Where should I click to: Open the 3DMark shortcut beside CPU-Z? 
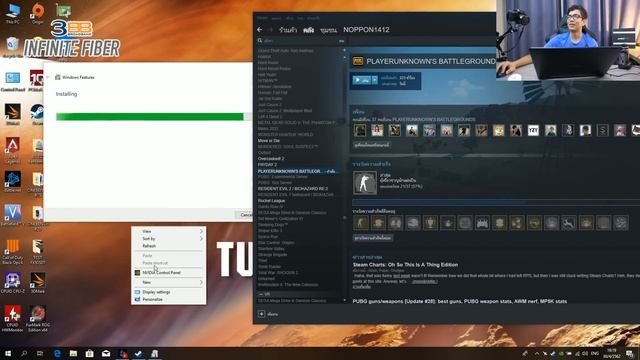pos(38,283)
